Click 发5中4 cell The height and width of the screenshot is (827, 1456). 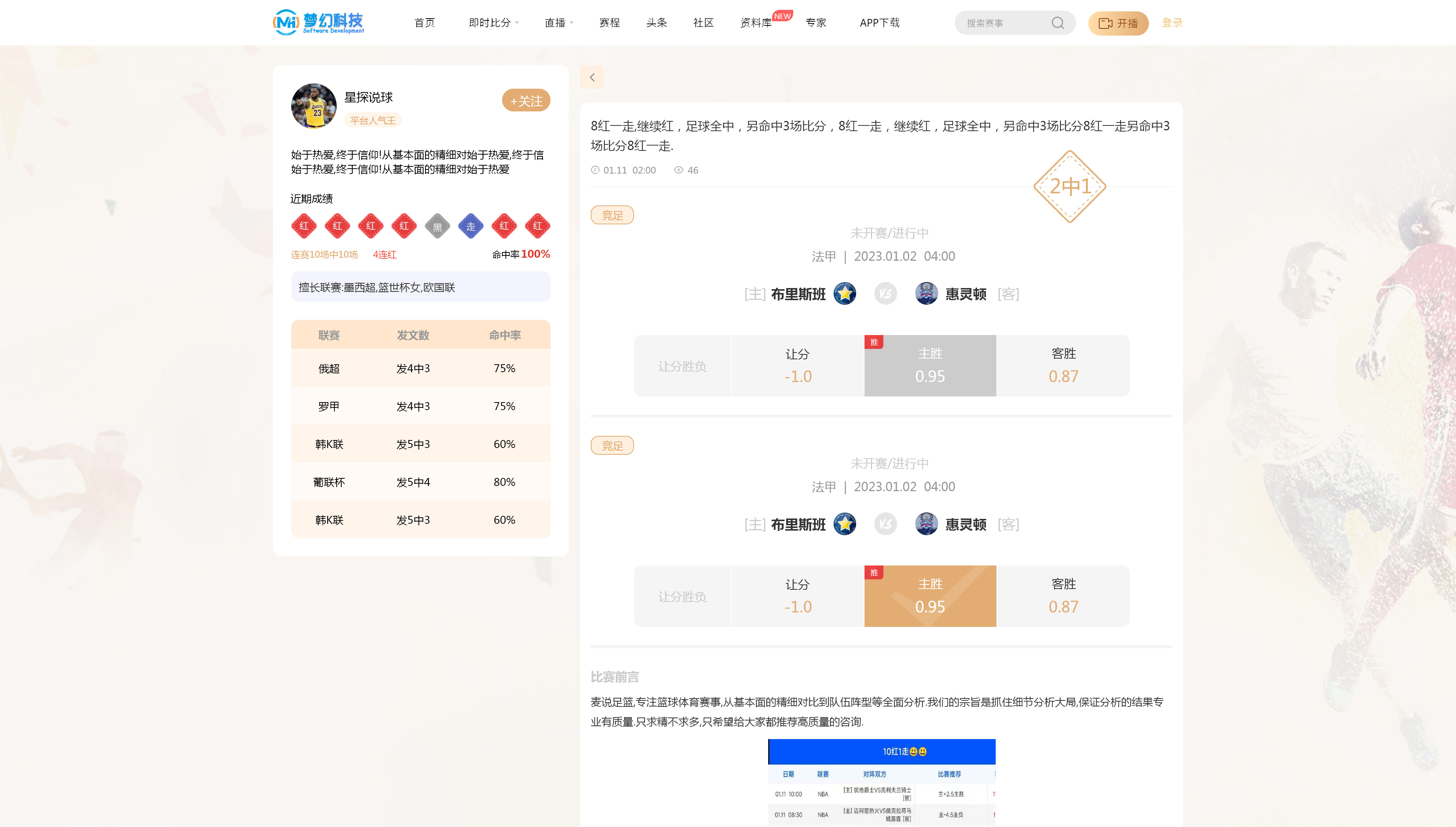tap(413, 482)
